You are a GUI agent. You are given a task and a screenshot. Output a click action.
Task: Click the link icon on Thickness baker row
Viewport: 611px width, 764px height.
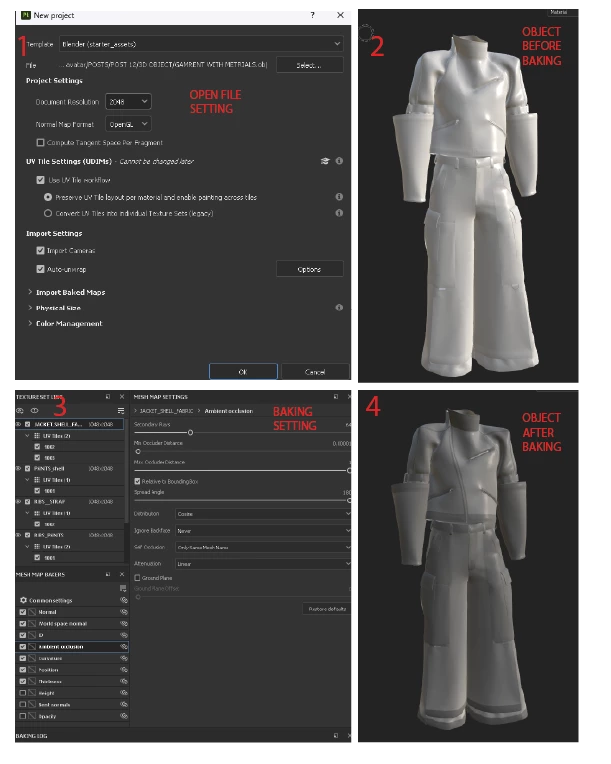[x=124, y=682]
